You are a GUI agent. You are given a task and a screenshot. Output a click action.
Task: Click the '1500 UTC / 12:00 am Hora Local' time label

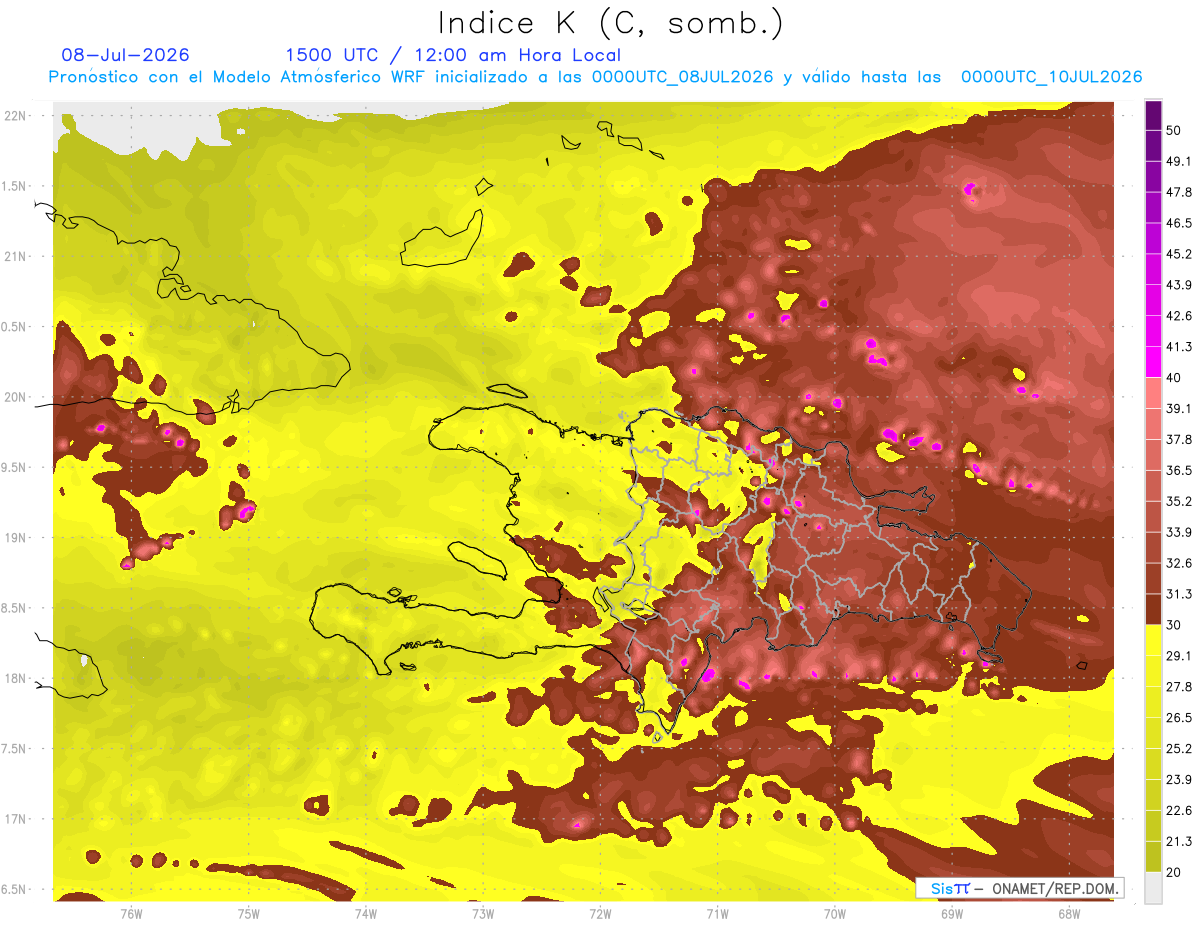[x=453, y=55]
